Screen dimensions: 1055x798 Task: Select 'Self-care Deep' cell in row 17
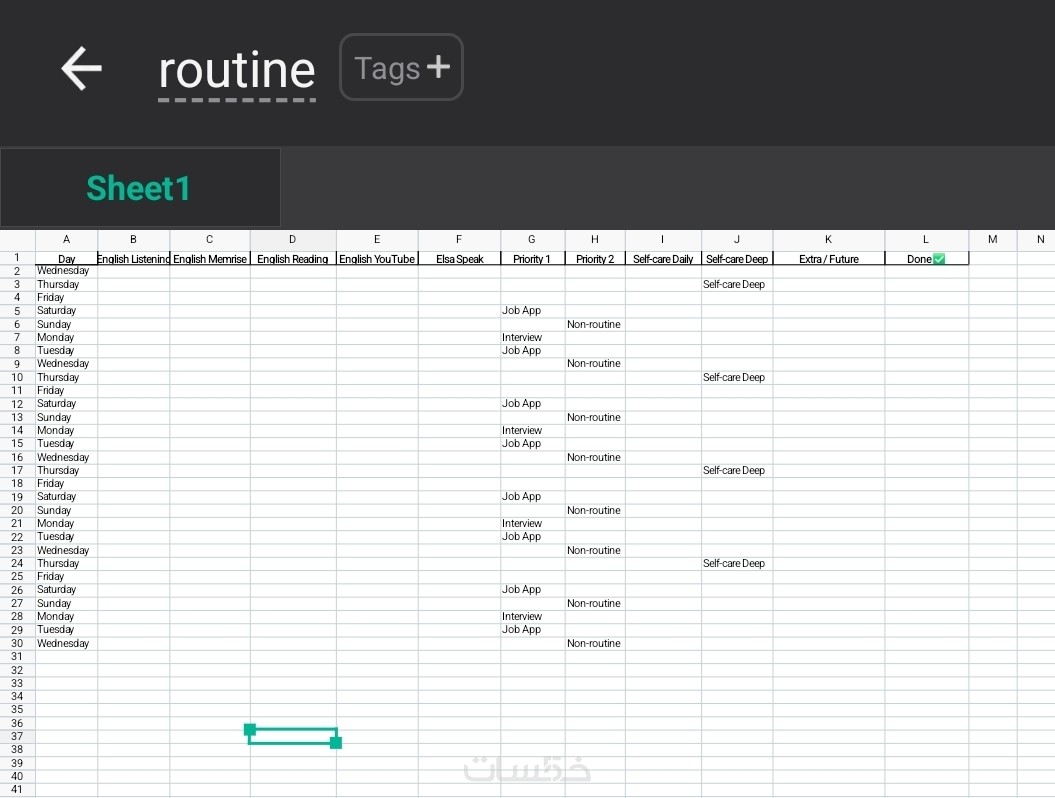pyautogui.click(x=737, y=470)
